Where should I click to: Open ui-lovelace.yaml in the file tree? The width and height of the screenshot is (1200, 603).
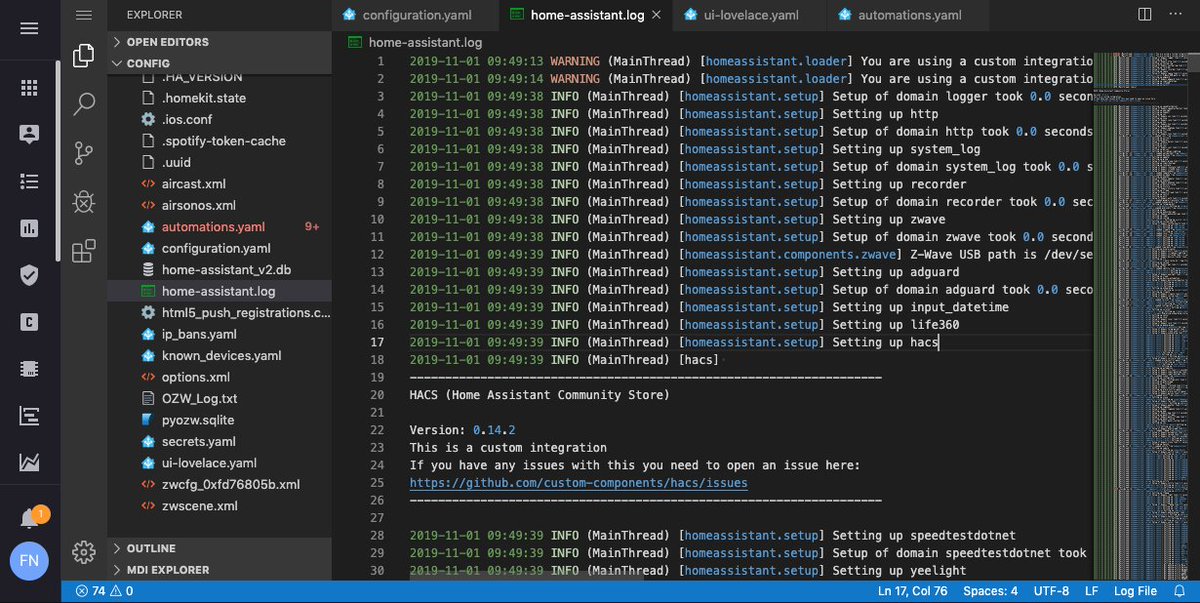[220, 463]
